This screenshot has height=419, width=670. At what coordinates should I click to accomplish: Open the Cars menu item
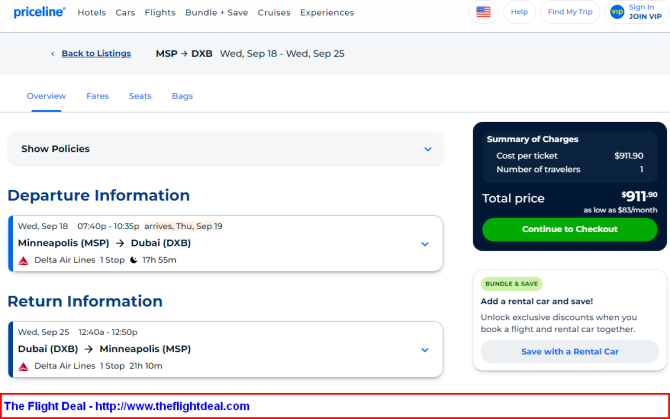[125, 13]
